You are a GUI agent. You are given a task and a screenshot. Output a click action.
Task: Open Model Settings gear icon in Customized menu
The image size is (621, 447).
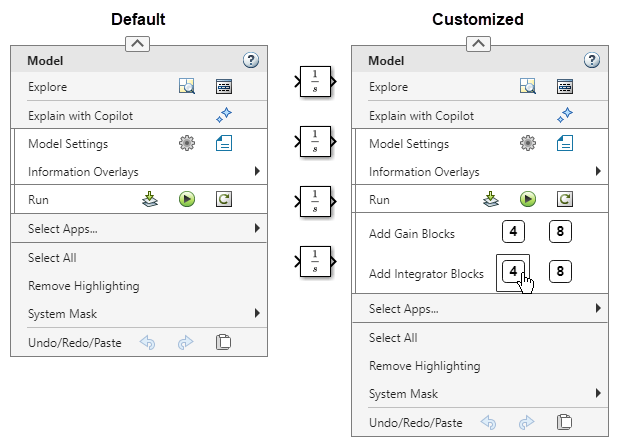click(527, 143)
